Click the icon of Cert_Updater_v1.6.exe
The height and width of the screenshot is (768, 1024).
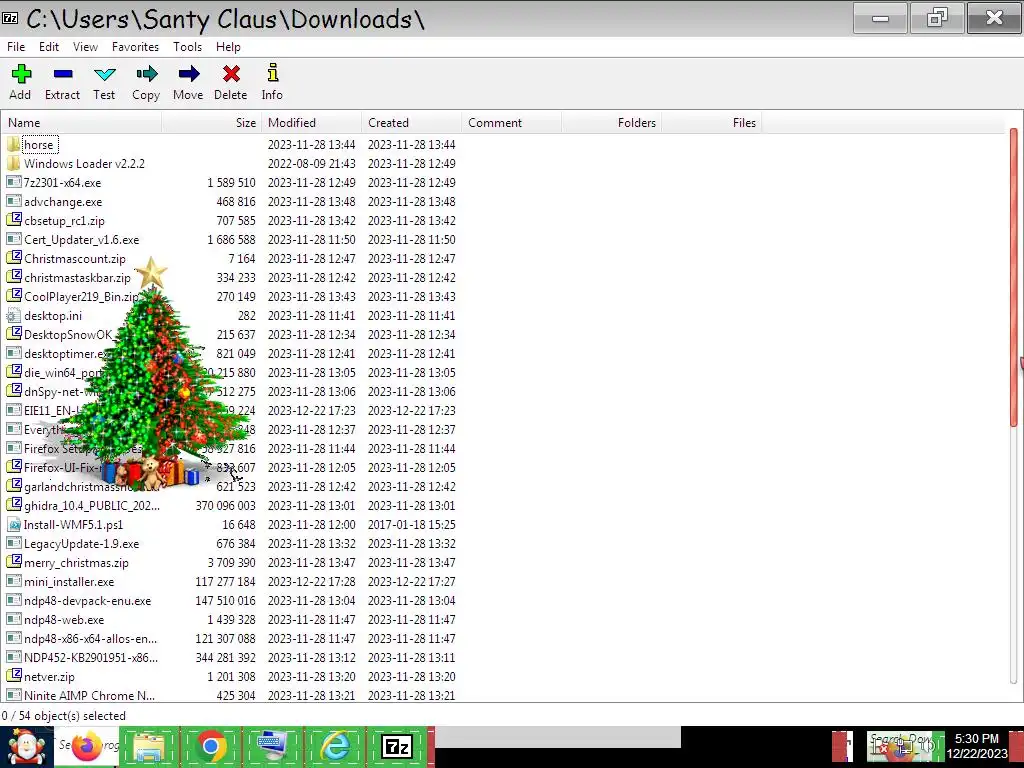pos(14,239)
